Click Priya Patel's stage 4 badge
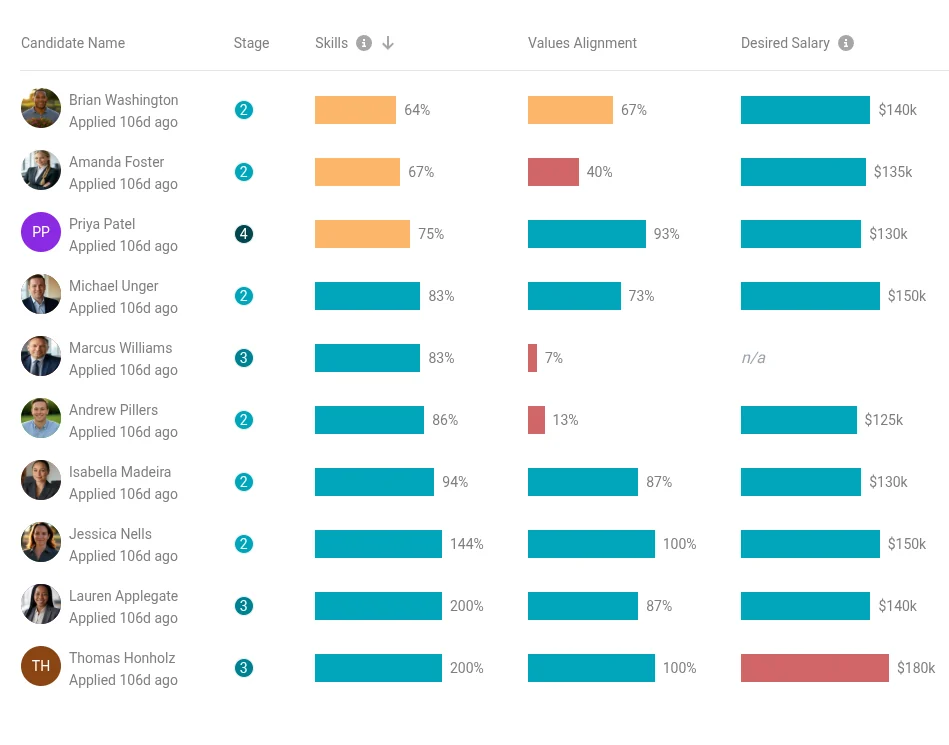Screen dimensions: 949x745 [x=244, y=234]
